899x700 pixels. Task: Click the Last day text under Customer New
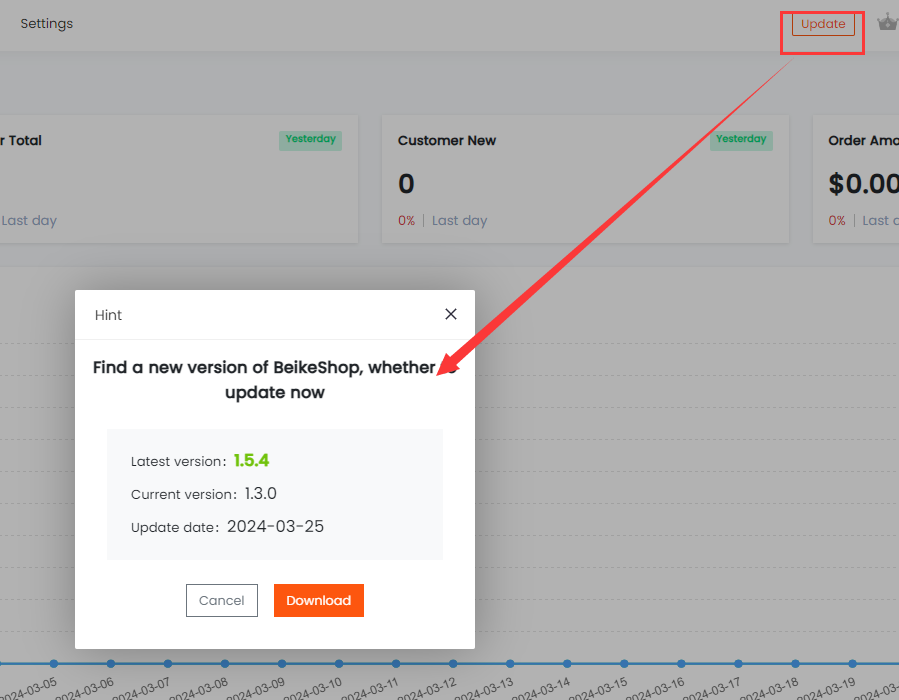(x=459, y=221)
